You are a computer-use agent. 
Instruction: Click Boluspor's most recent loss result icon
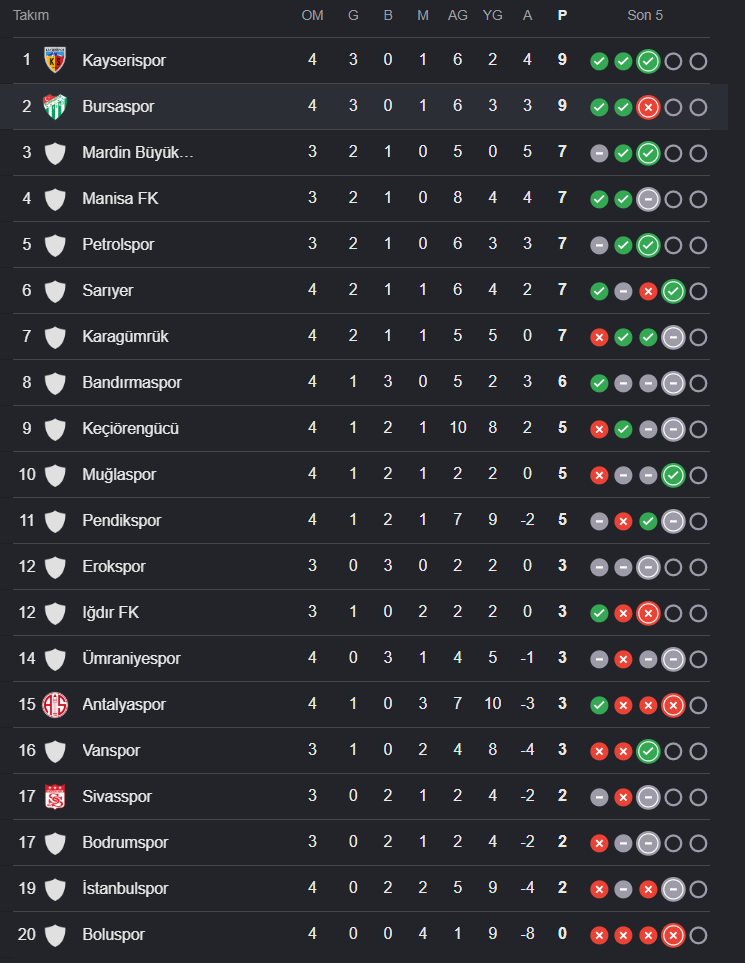pos(673,935)
